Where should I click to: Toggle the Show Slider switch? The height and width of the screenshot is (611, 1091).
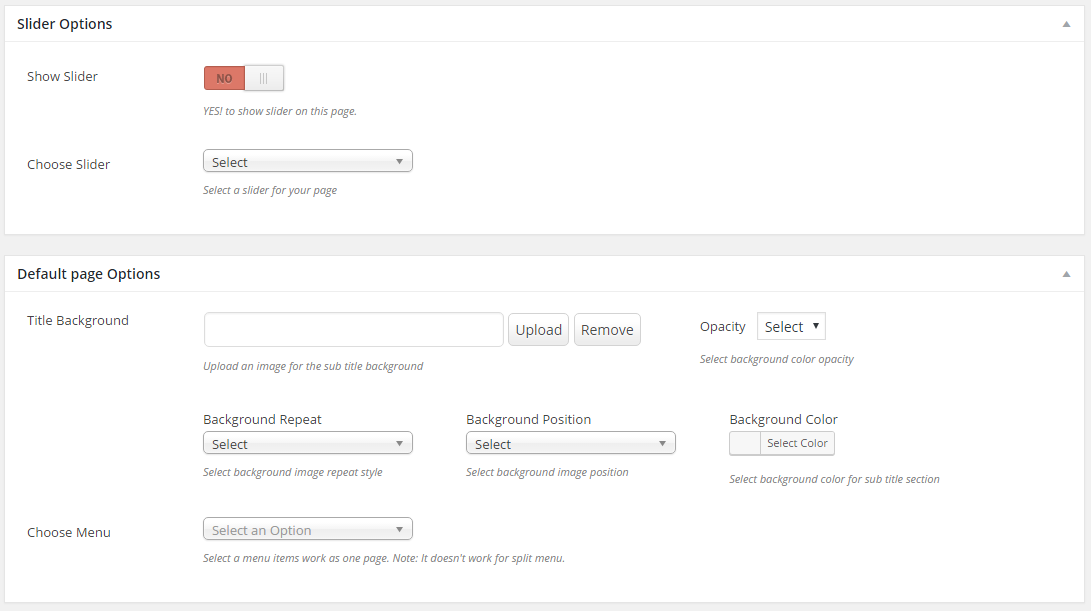(x=244, y=78)
